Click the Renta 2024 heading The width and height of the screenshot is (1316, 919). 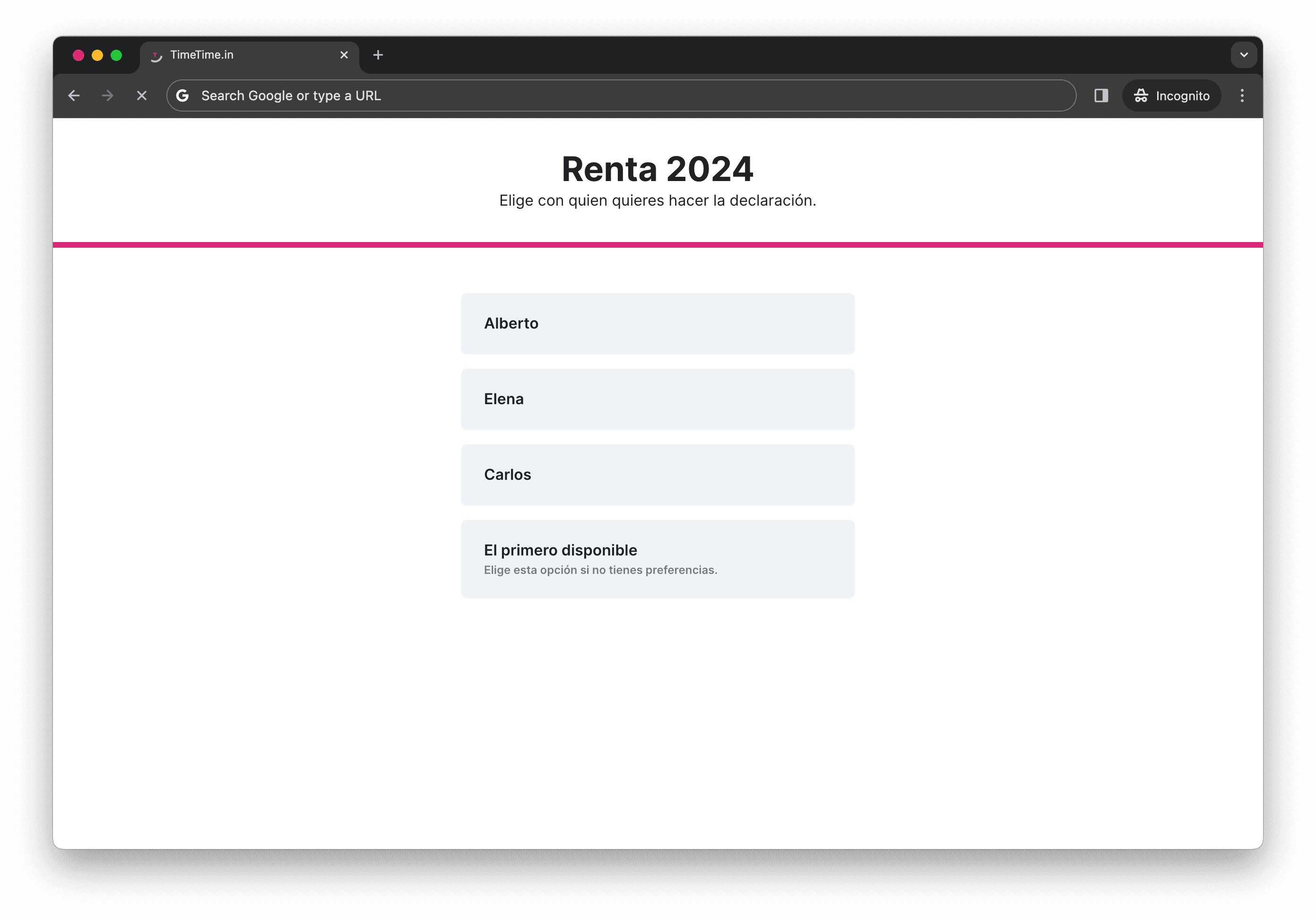click(x=657, y=169)
